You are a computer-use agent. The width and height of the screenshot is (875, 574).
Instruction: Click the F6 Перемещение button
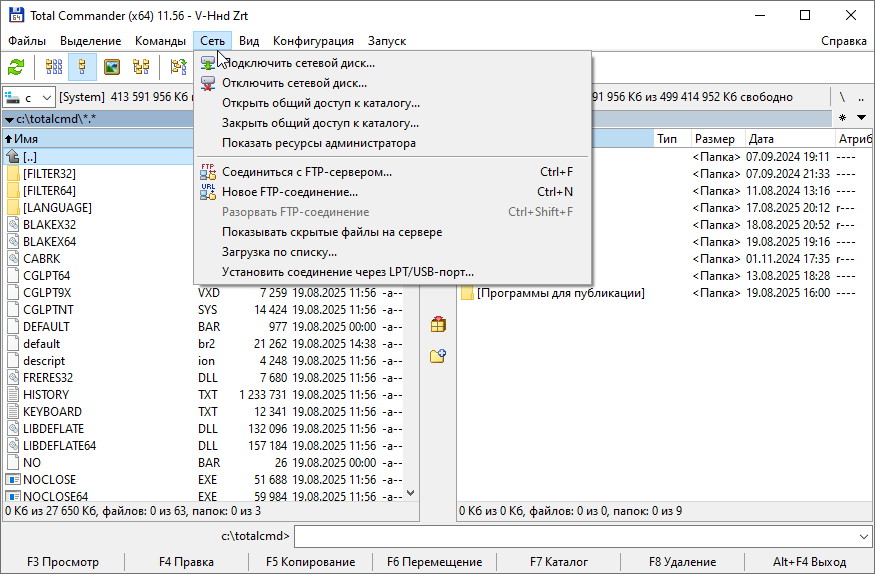coord(434,562)
